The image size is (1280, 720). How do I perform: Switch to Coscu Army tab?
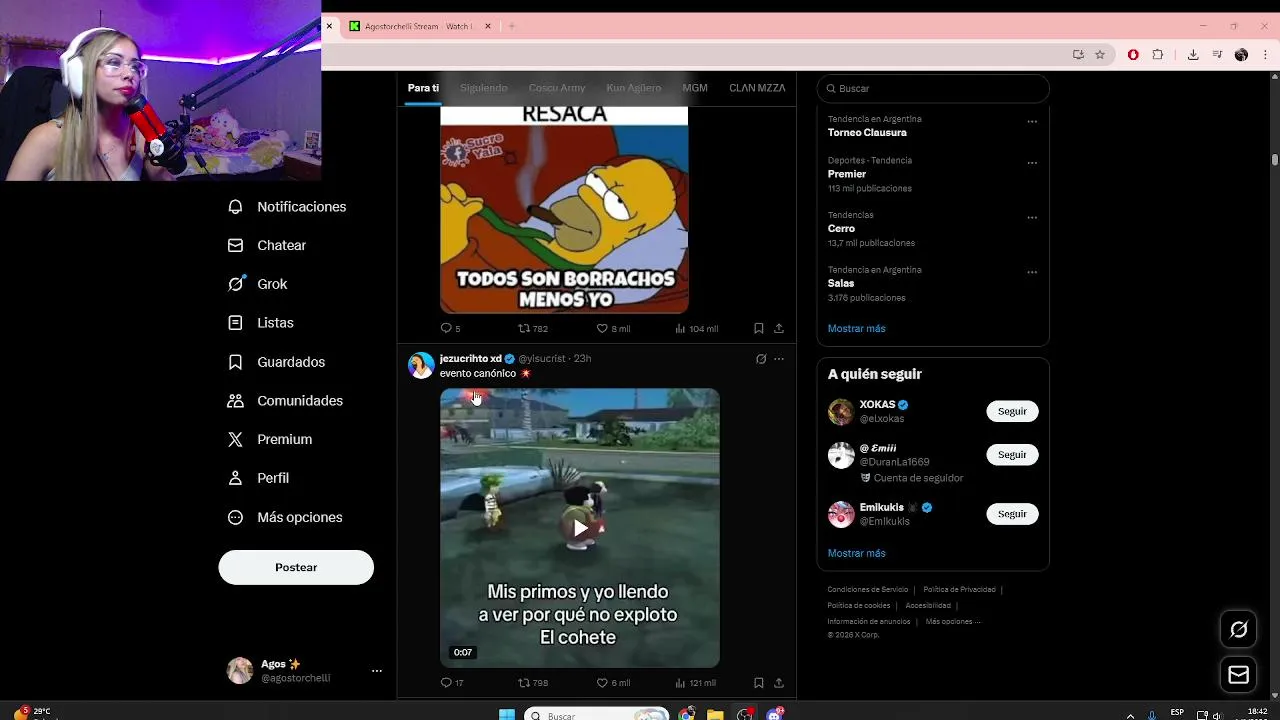click(x=557, y=88)
